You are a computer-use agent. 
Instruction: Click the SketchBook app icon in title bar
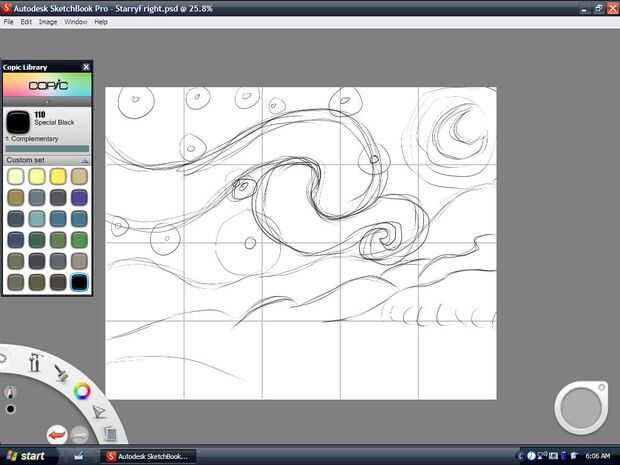pos(6,8)
